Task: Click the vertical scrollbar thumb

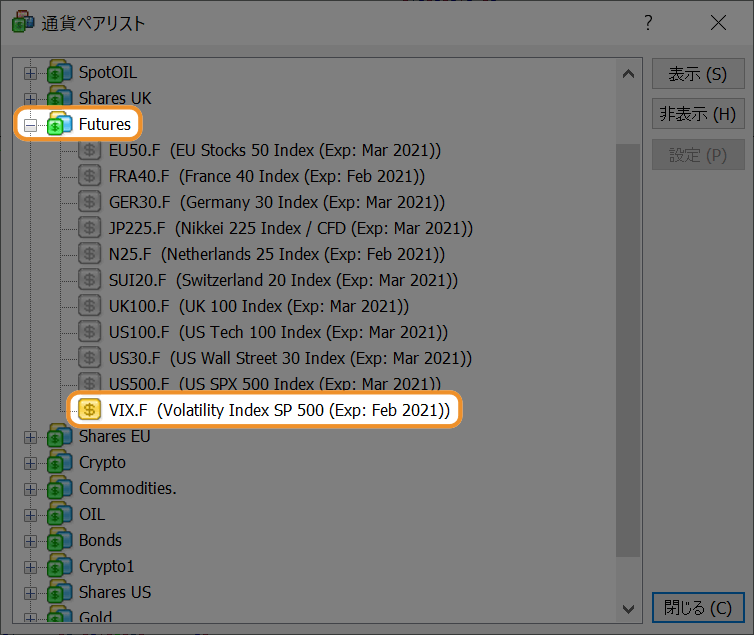Action: [x=628, y=350]
